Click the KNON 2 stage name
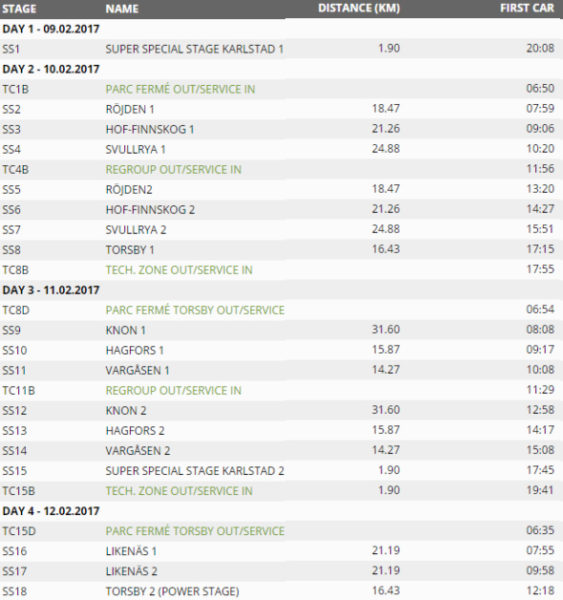Screen dimensions: 563x600 pyautogui.click(x=126, y=411)
